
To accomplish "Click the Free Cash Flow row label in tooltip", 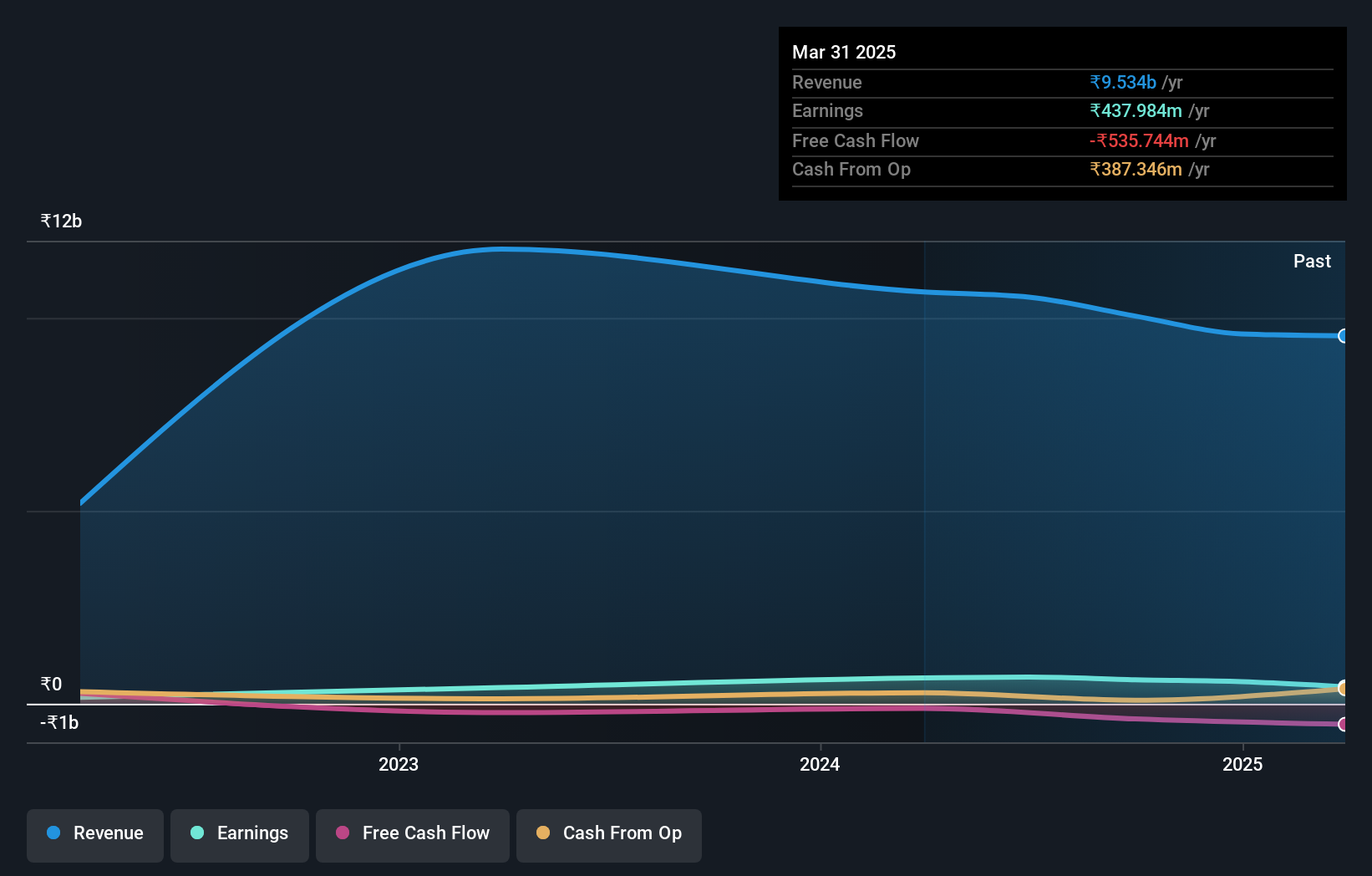I will [x=855, y=140].
